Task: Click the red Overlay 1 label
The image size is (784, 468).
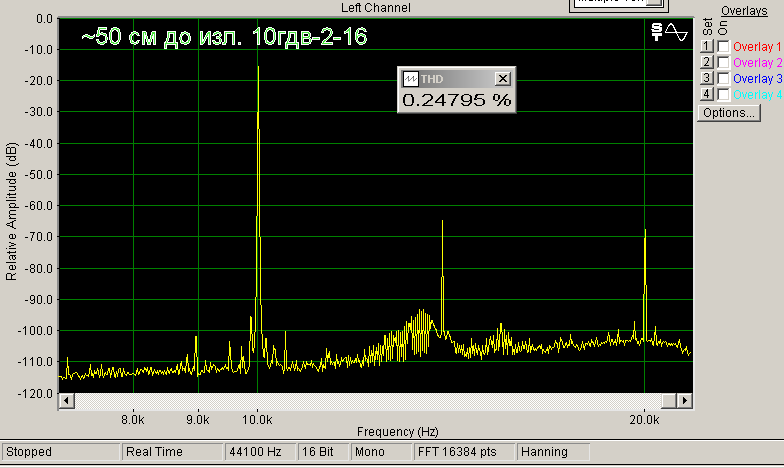Action: tap(757, 46)
